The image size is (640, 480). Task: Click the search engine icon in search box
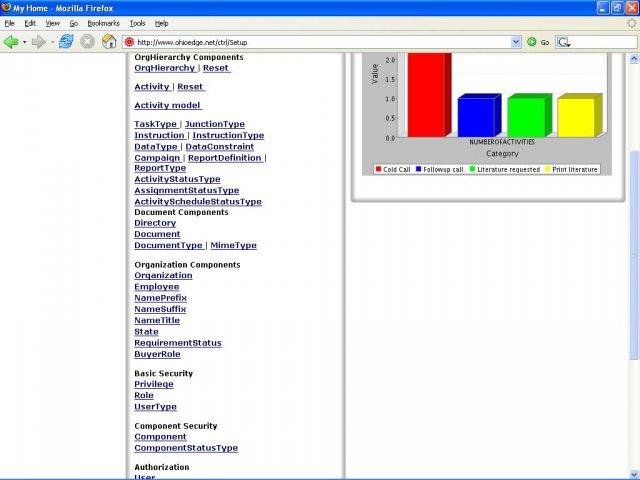point(564,42)
